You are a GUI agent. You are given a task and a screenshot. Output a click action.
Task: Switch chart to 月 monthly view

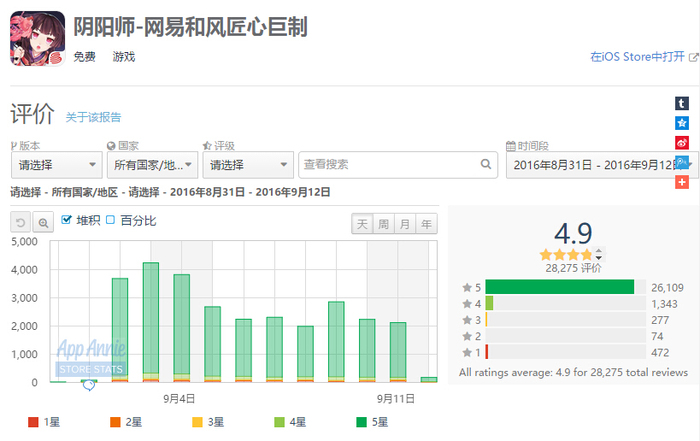[405, 224]
